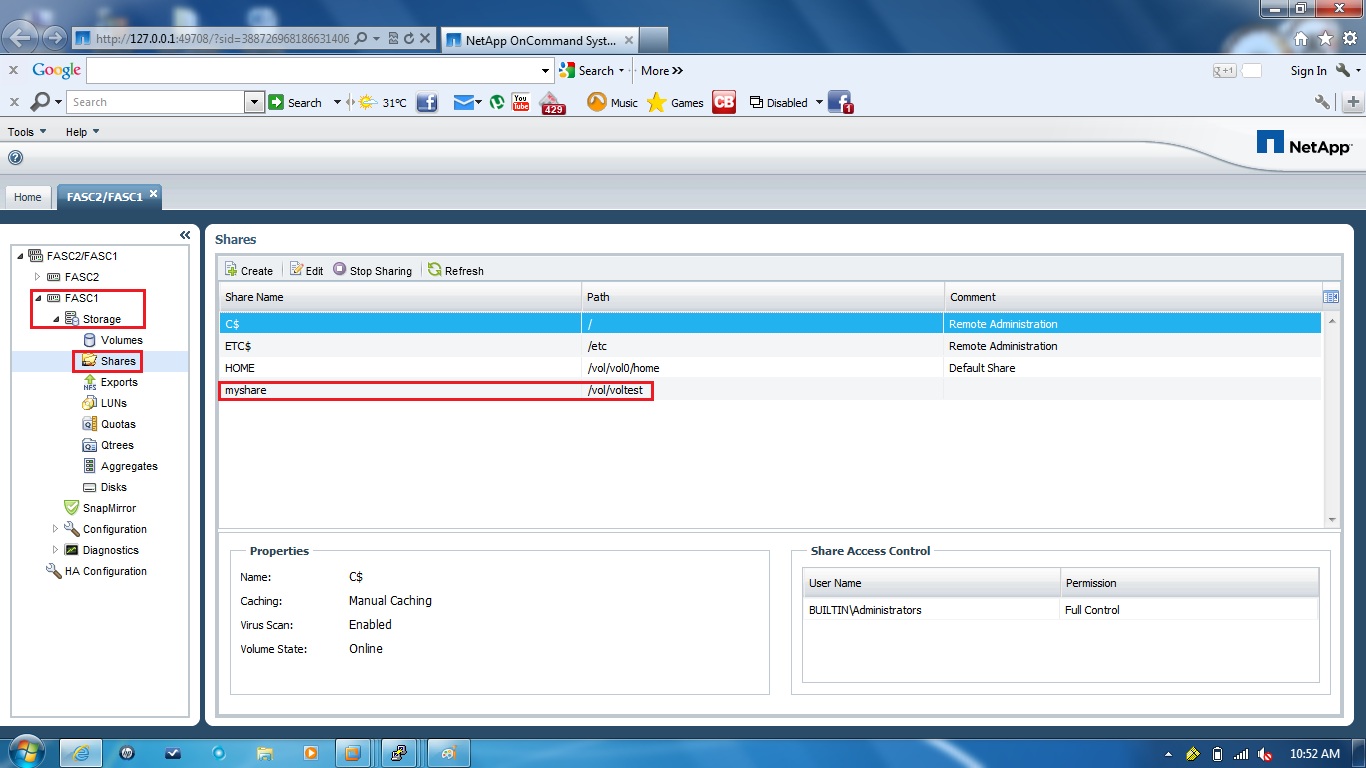This screenshot has width=1366, height=768.
Task: Open the Tools menu
Action: click(21, 131)
